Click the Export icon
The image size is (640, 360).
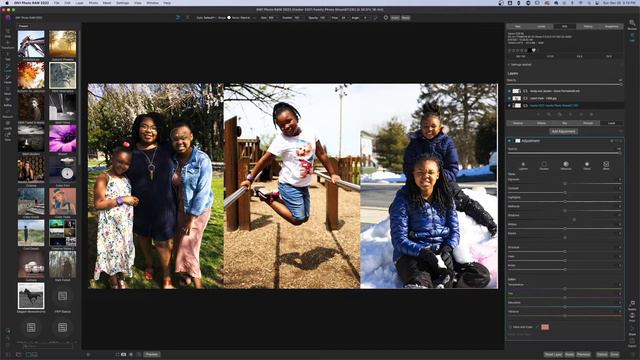click(x=632, y=342)
